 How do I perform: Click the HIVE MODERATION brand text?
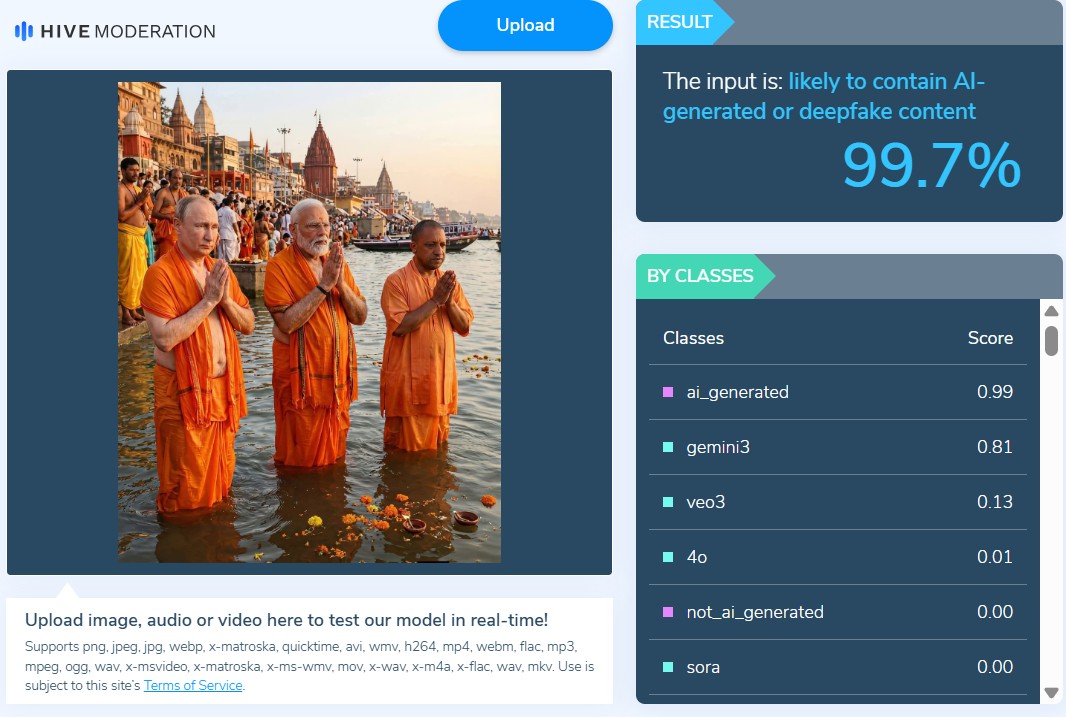tap(128, 31)
